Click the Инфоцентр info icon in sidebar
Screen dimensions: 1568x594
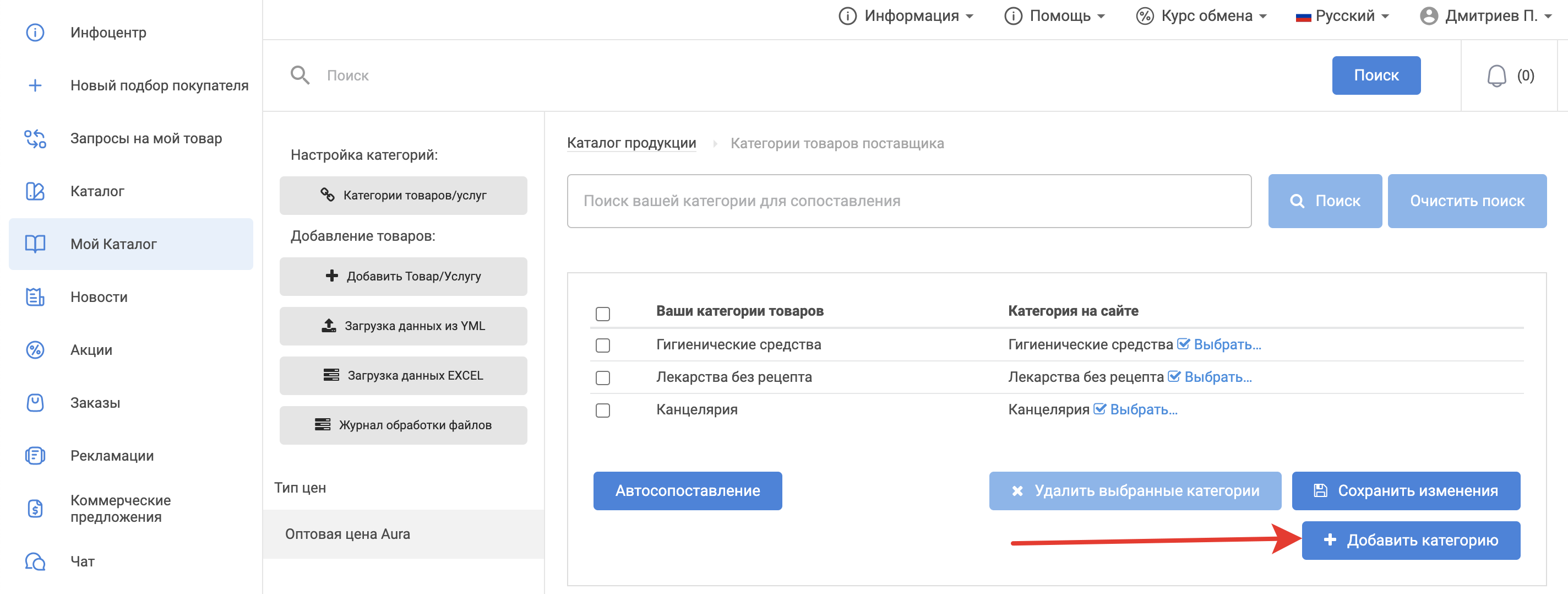pyautogui.click(x=35, y=33)
